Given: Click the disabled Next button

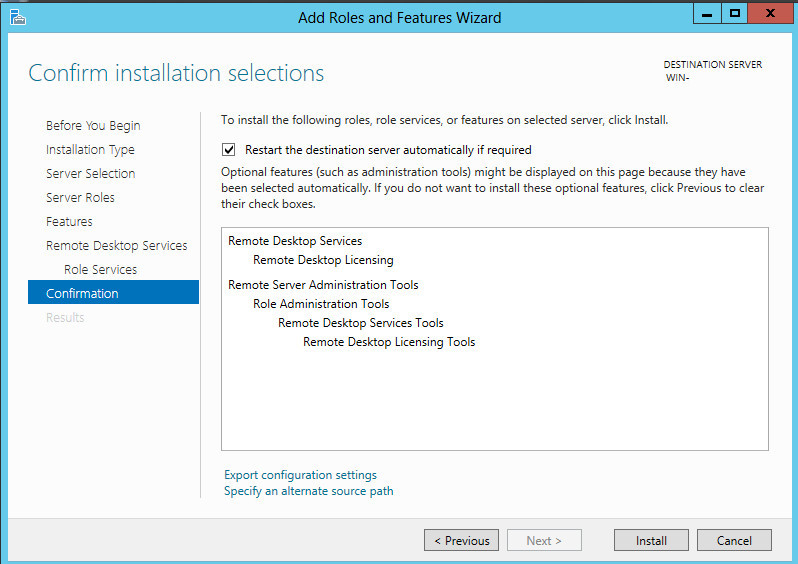Looking at the screenshot, I should pos(544,540).
